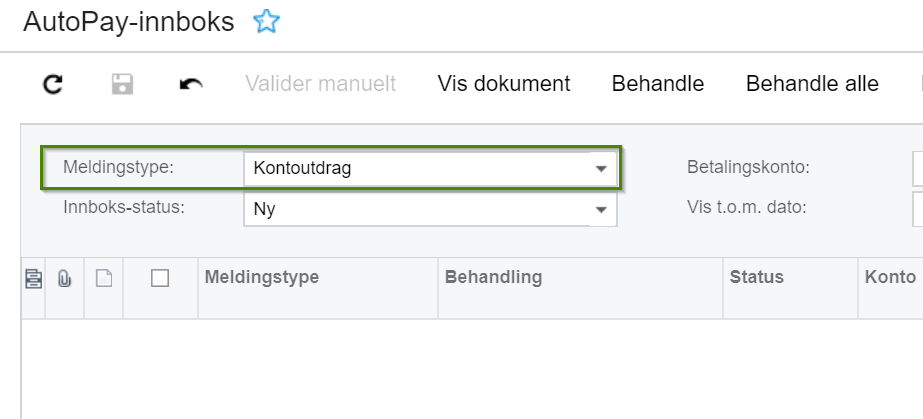This screenshot has width=923, height=419.
Task: Click the Valider manuelt toolbar item
Action: [320, 84]
